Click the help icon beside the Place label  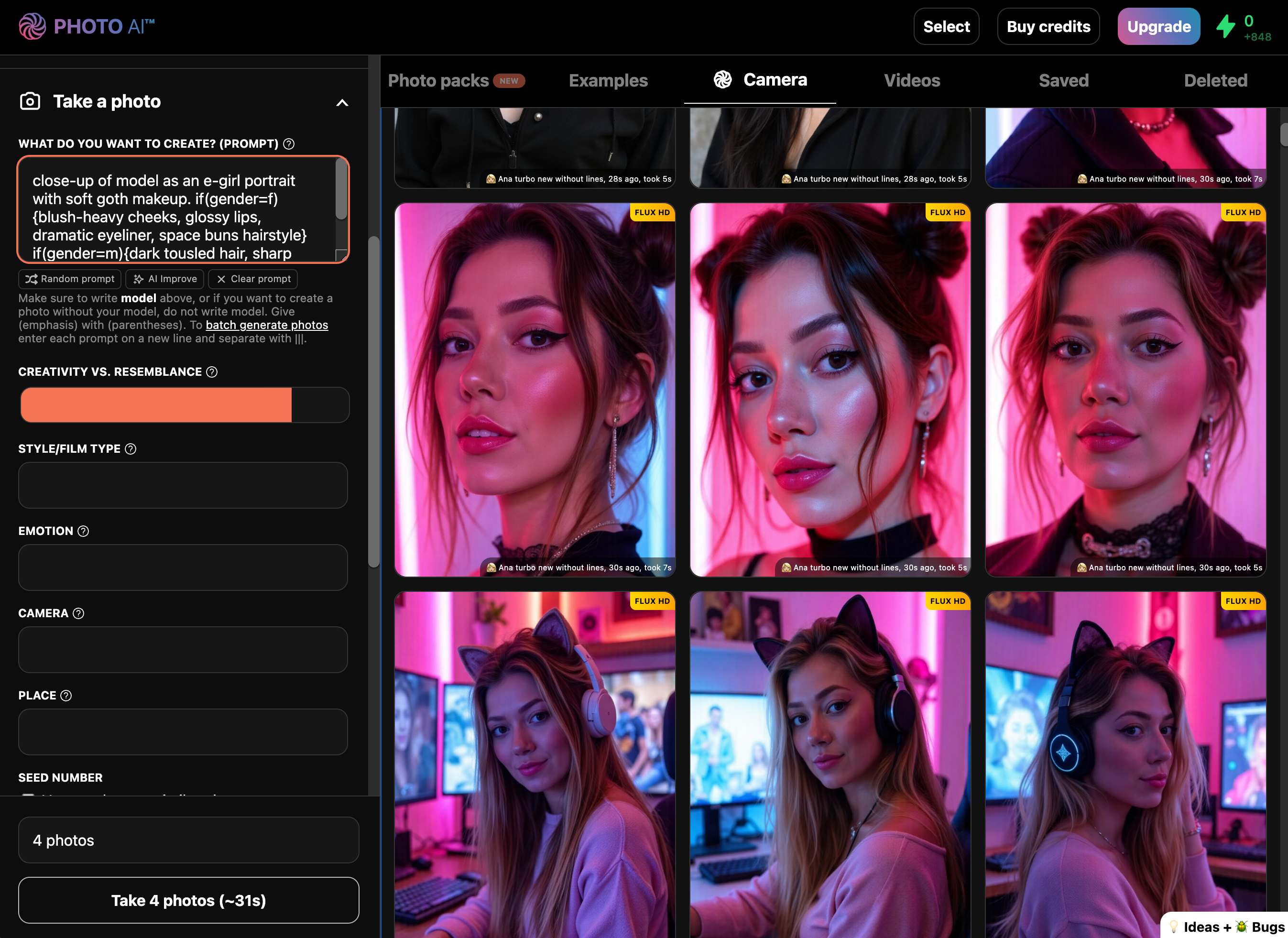click(66, 696)
